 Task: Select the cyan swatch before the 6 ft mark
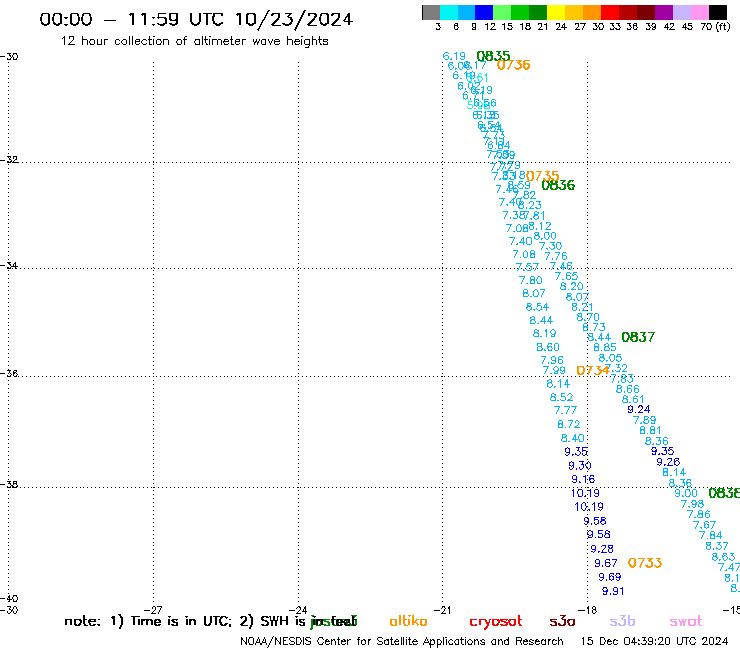pos(449,12)
